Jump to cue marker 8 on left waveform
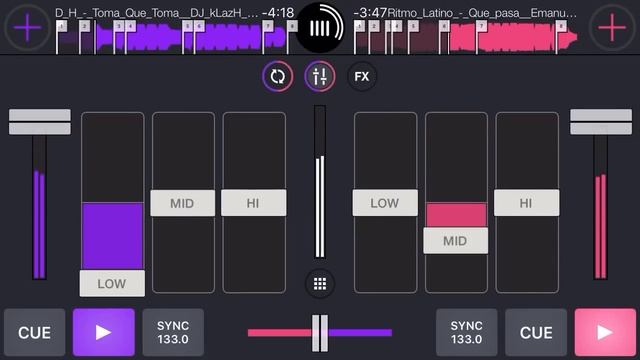640x360 pixels. pyautogui.click(x=292, y=27)
